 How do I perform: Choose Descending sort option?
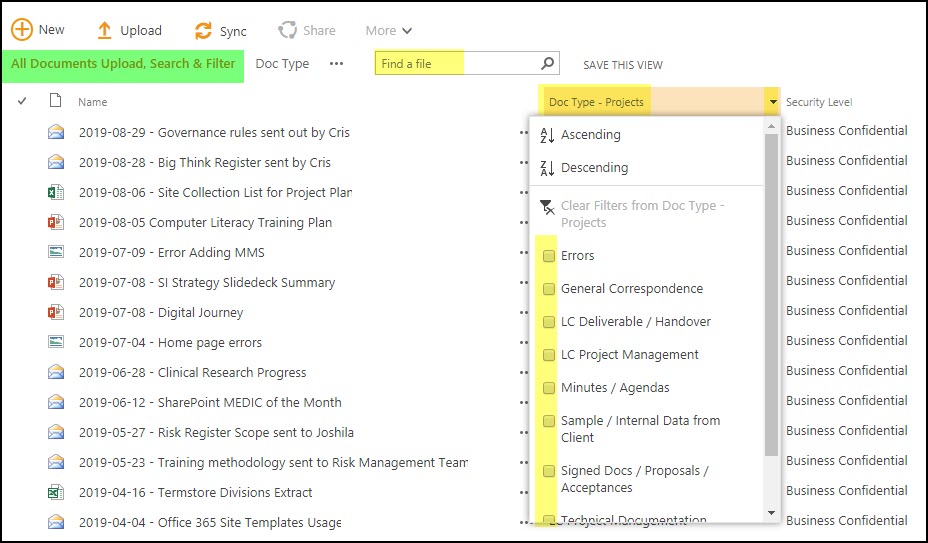pos(594,168)
